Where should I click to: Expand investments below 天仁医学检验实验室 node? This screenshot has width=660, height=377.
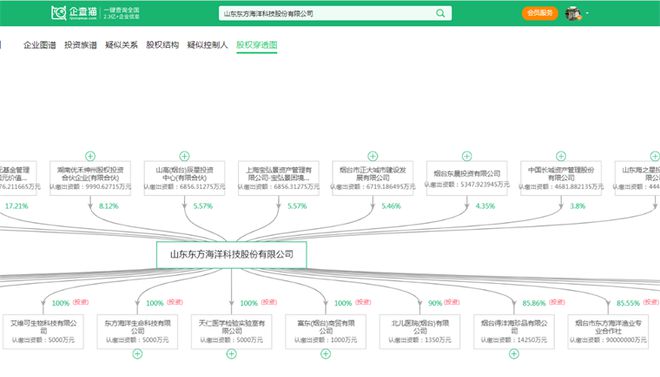pyautogui.click(x=232, y=354)
